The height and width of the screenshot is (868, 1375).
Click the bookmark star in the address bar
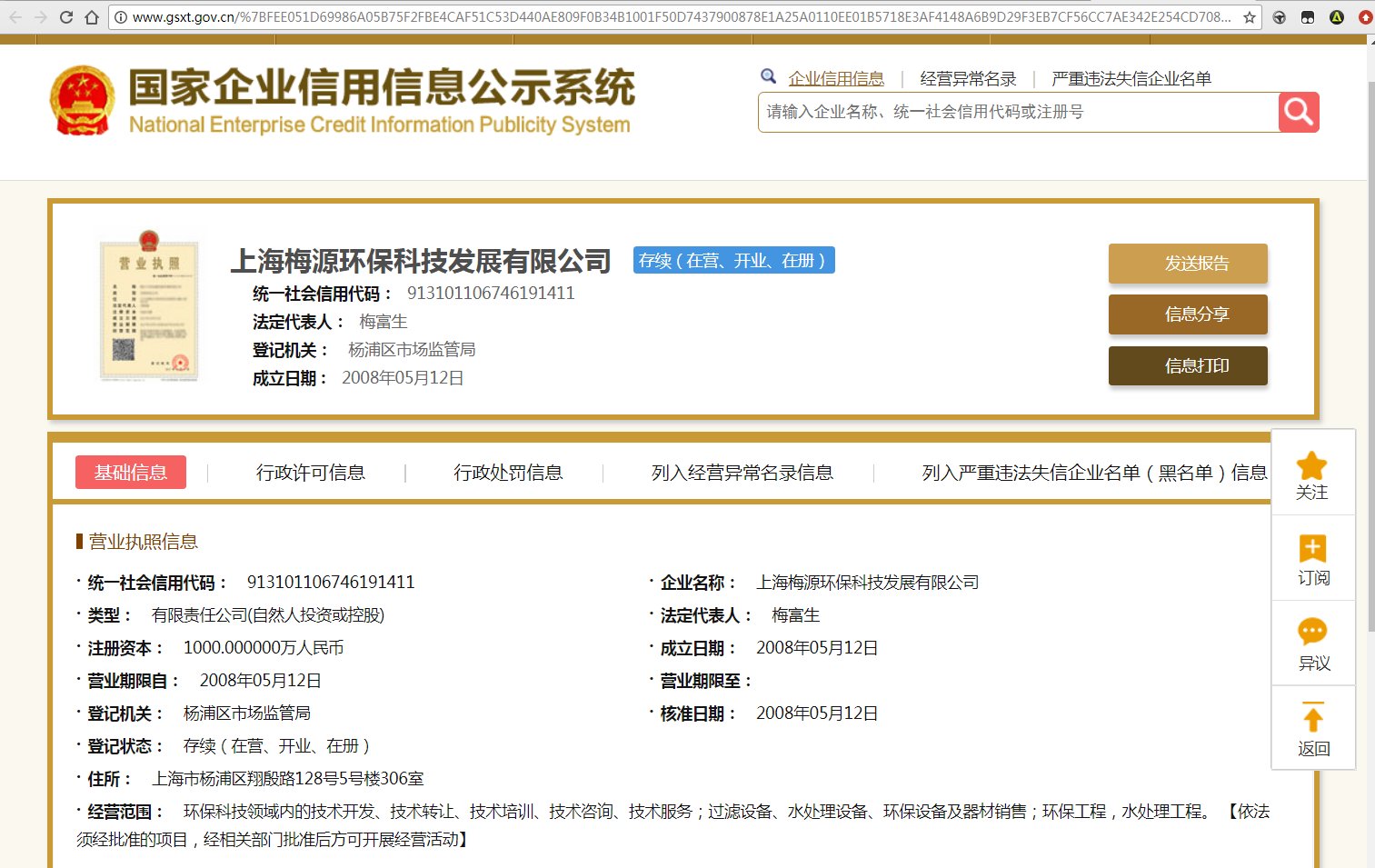[x=1250, y=15]
